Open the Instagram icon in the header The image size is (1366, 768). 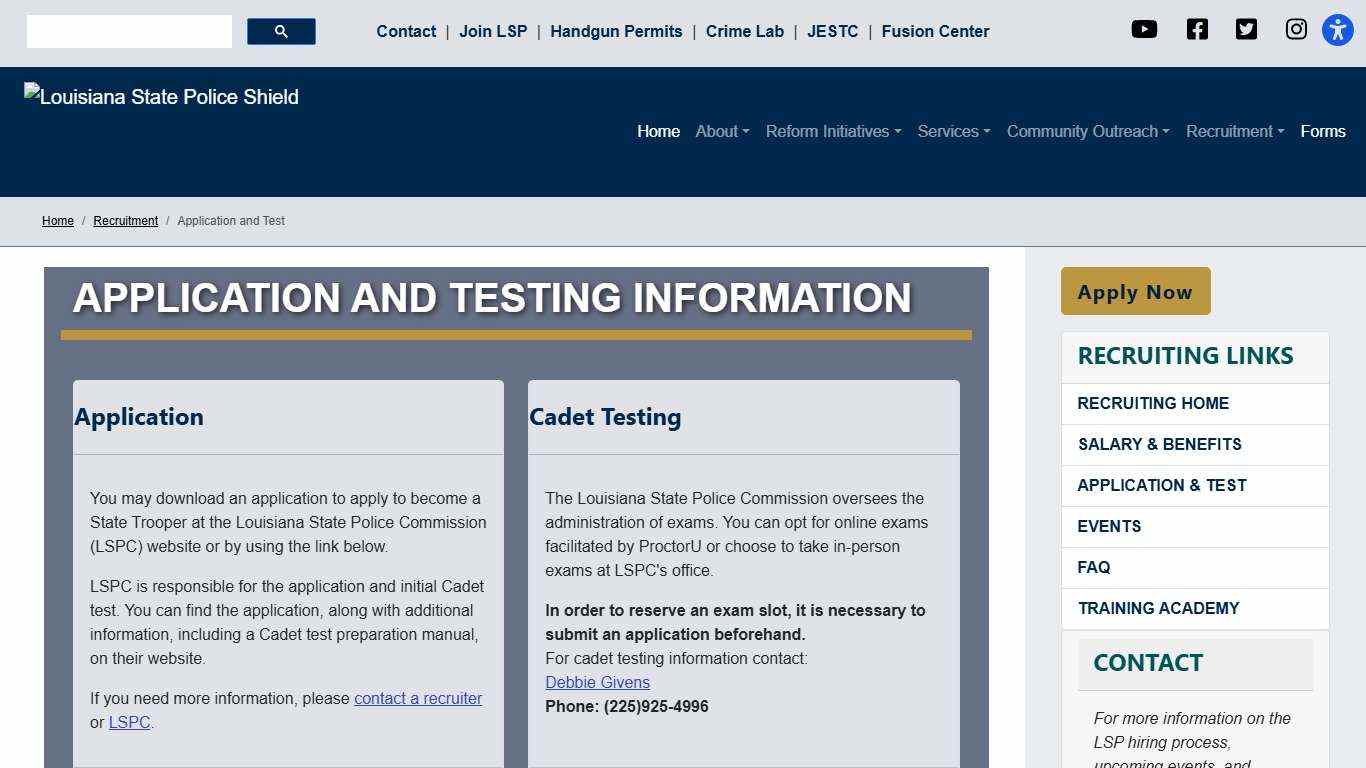click(1296, 29)
